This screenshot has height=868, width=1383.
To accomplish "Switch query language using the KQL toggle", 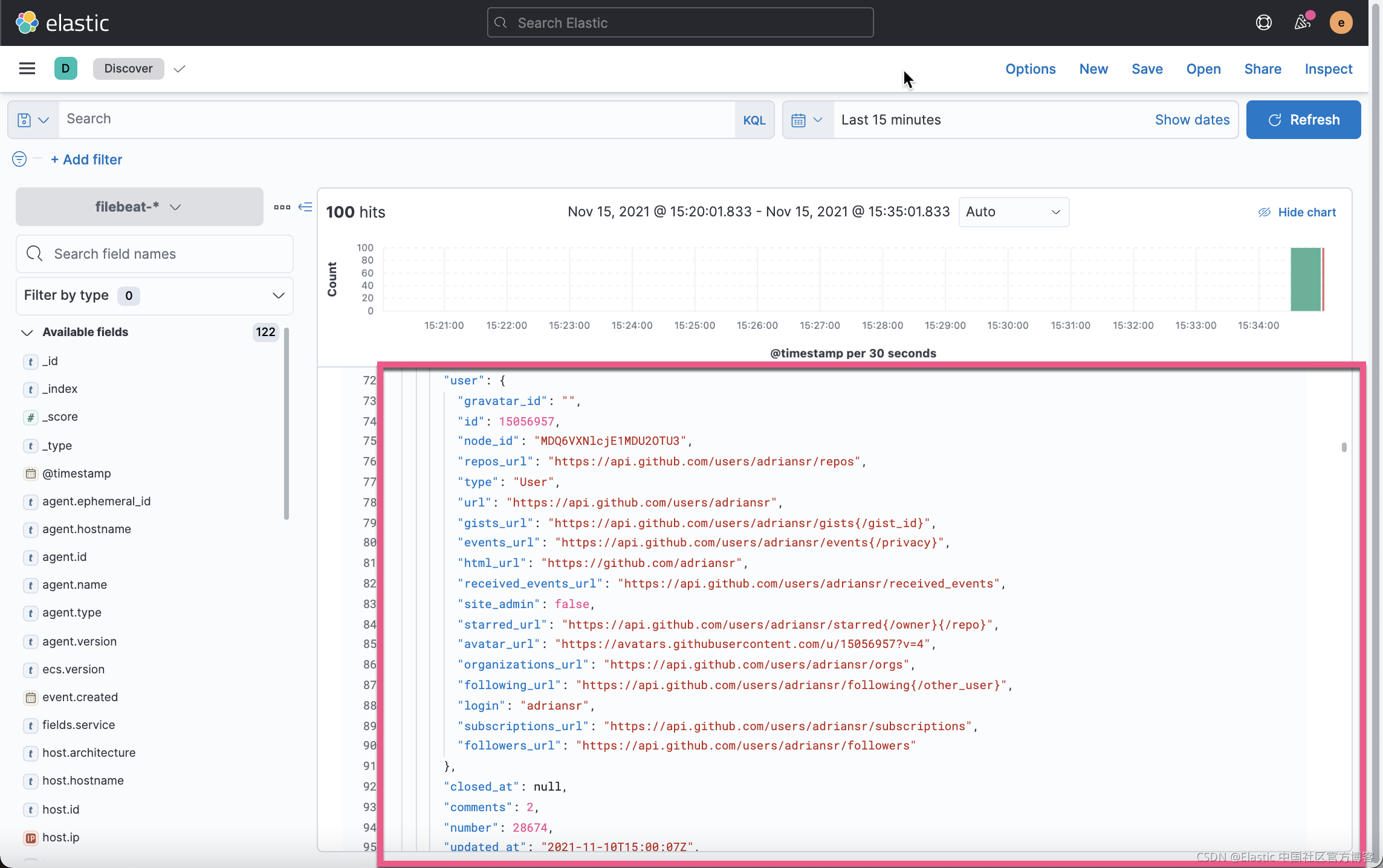I will (x=754, y=120).
